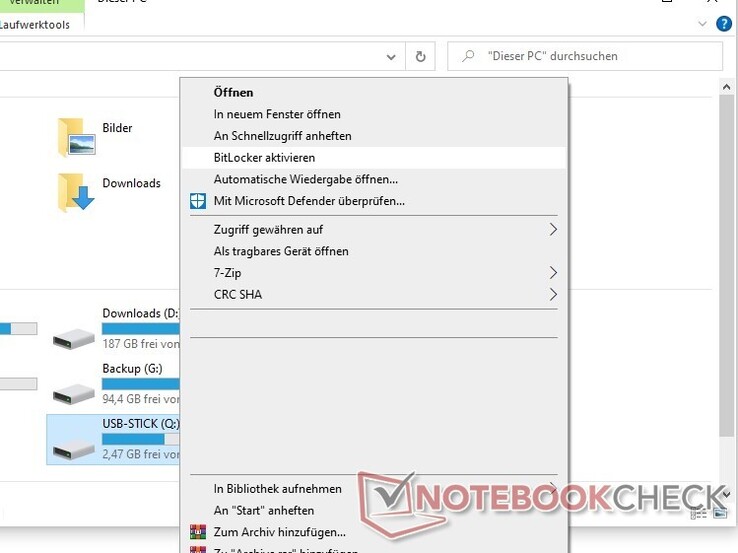Click the Bilder folder label
This screenshot has height=553, width=738.
pos(117,128)
